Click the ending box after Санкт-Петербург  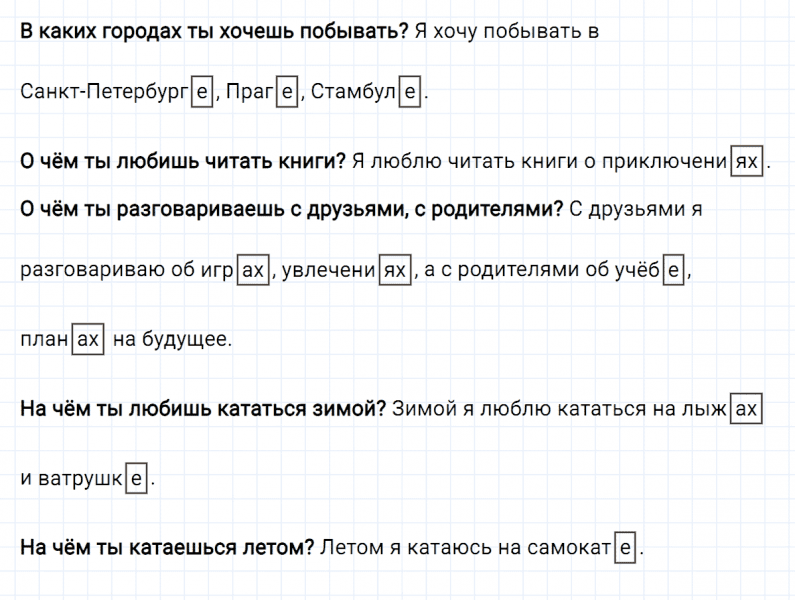(x=201, y=92)
